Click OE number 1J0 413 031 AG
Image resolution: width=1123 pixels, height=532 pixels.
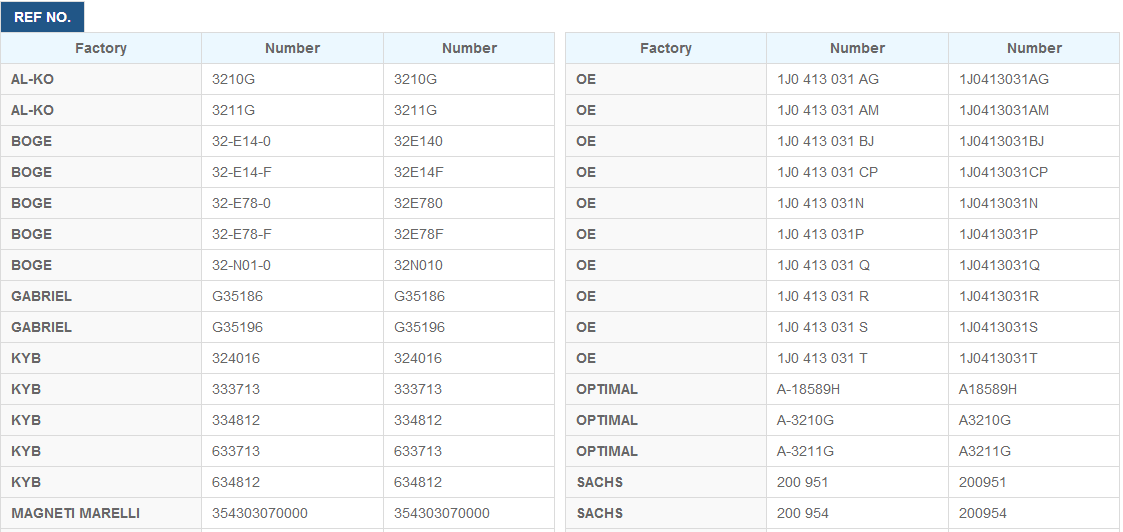pyautogui.click(x=857, y=79)
